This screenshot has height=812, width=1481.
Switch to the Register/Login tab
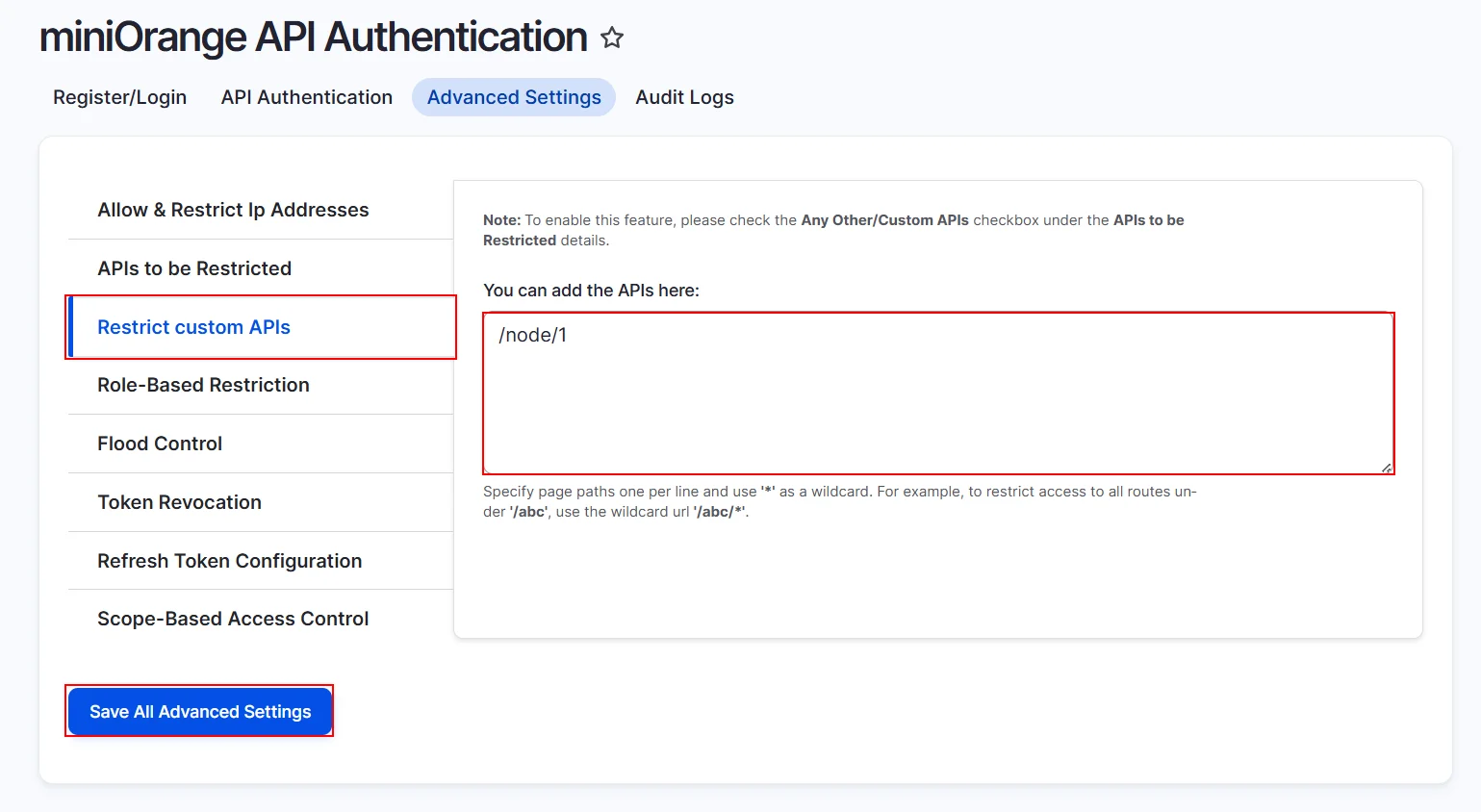(x=119, y=97)
